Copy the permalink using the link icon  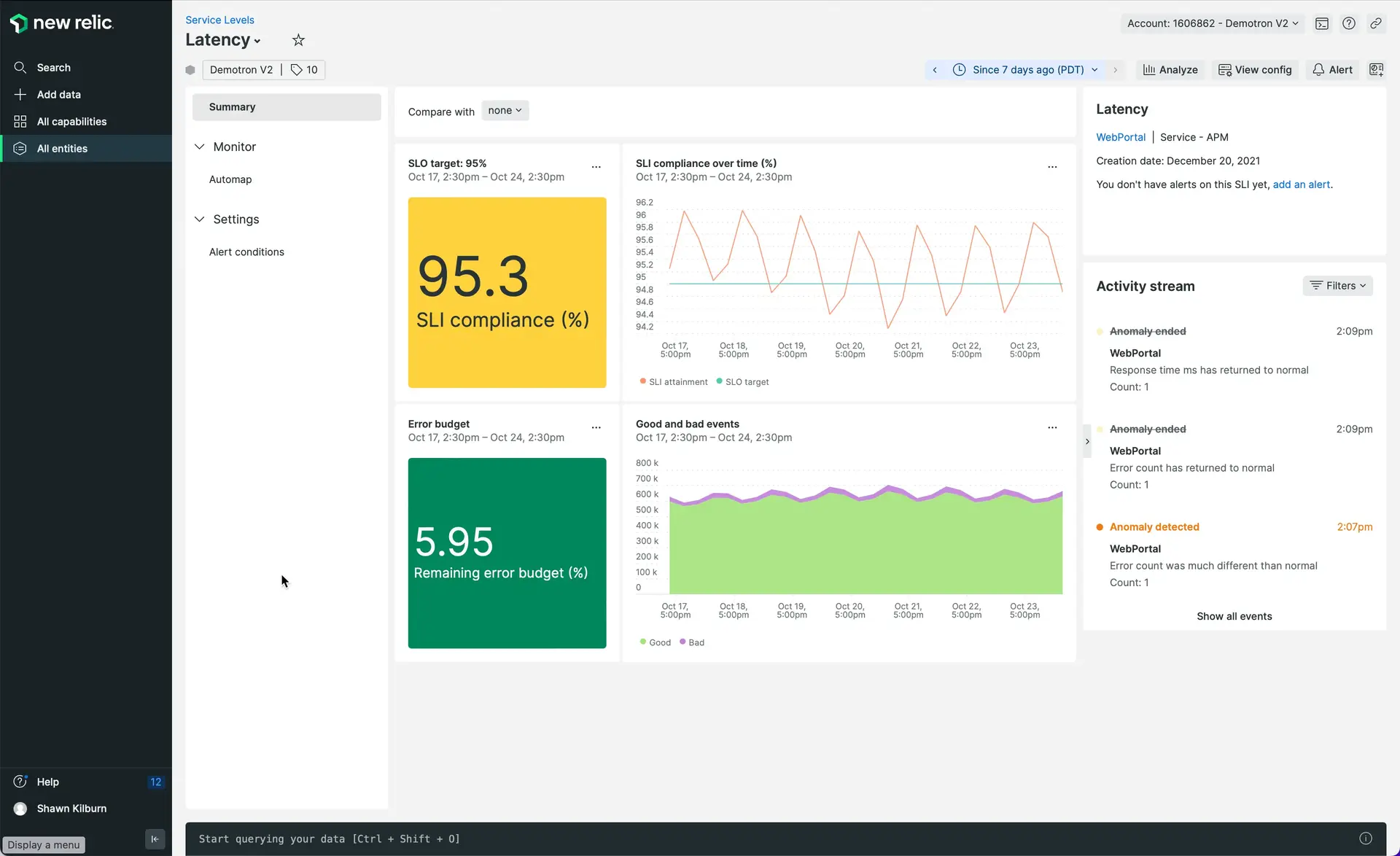coord(1376,23)
